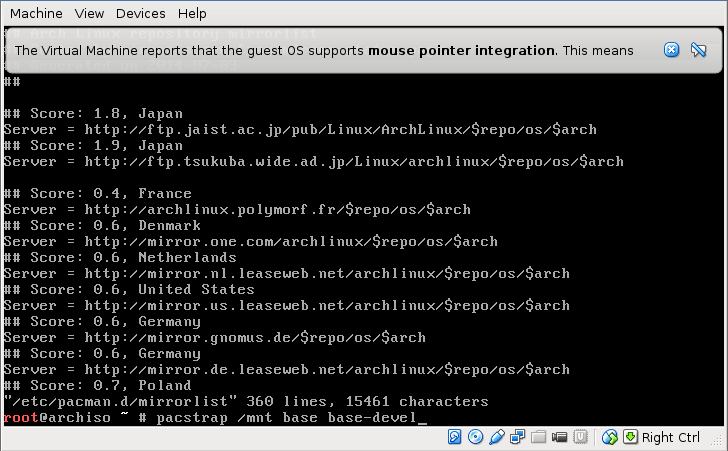Click the root@archiso prompt text
Screen dimensions: 728x451
pos(57,418)
